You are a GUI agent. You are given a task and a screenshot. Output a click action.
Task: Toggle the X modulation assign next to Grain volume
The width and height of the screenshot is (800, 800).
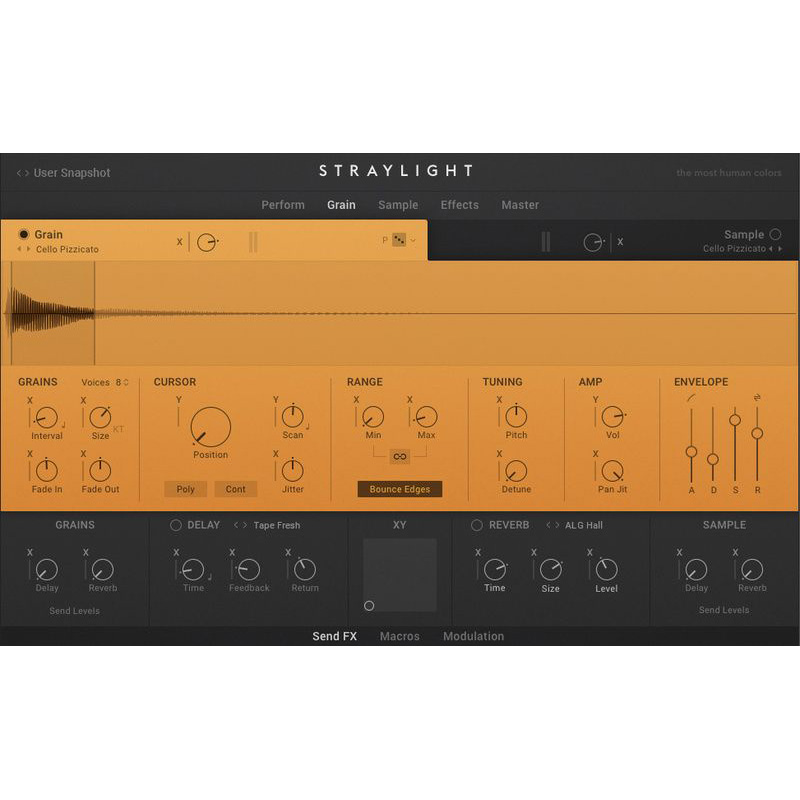coord(179,242)
